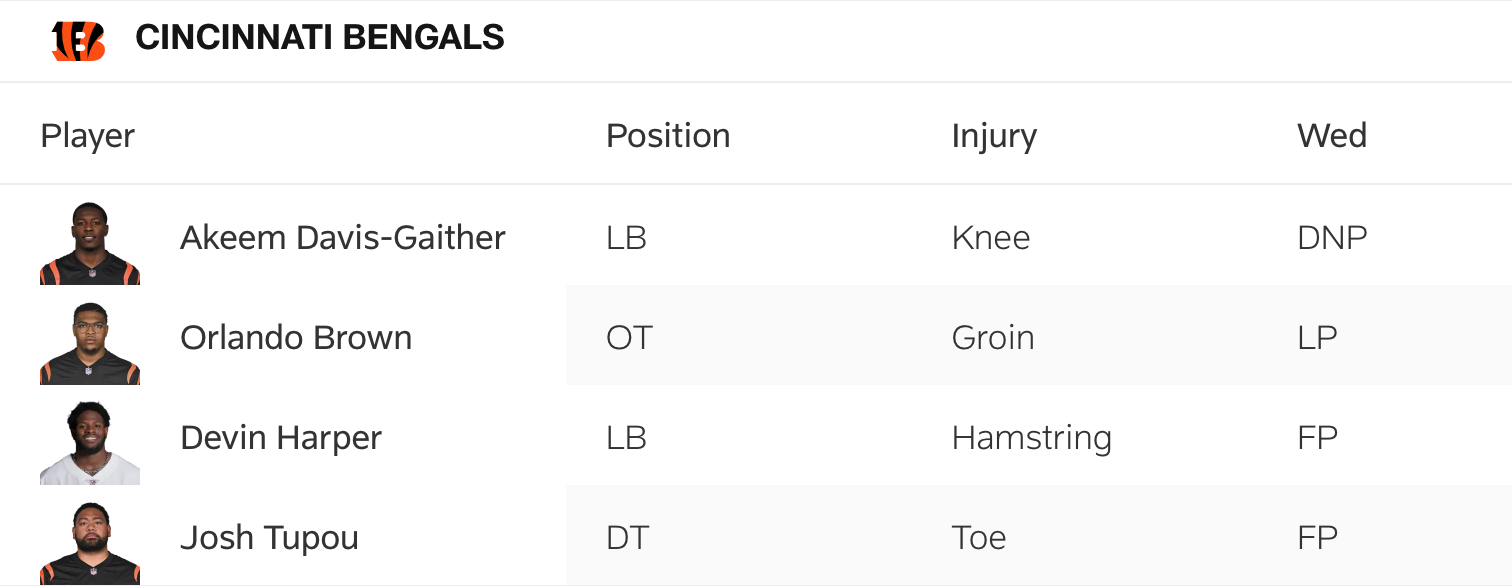Viewport: 1512px width, 586px height.
Task: Click the Groin injury cell
Action: (993, 338)
